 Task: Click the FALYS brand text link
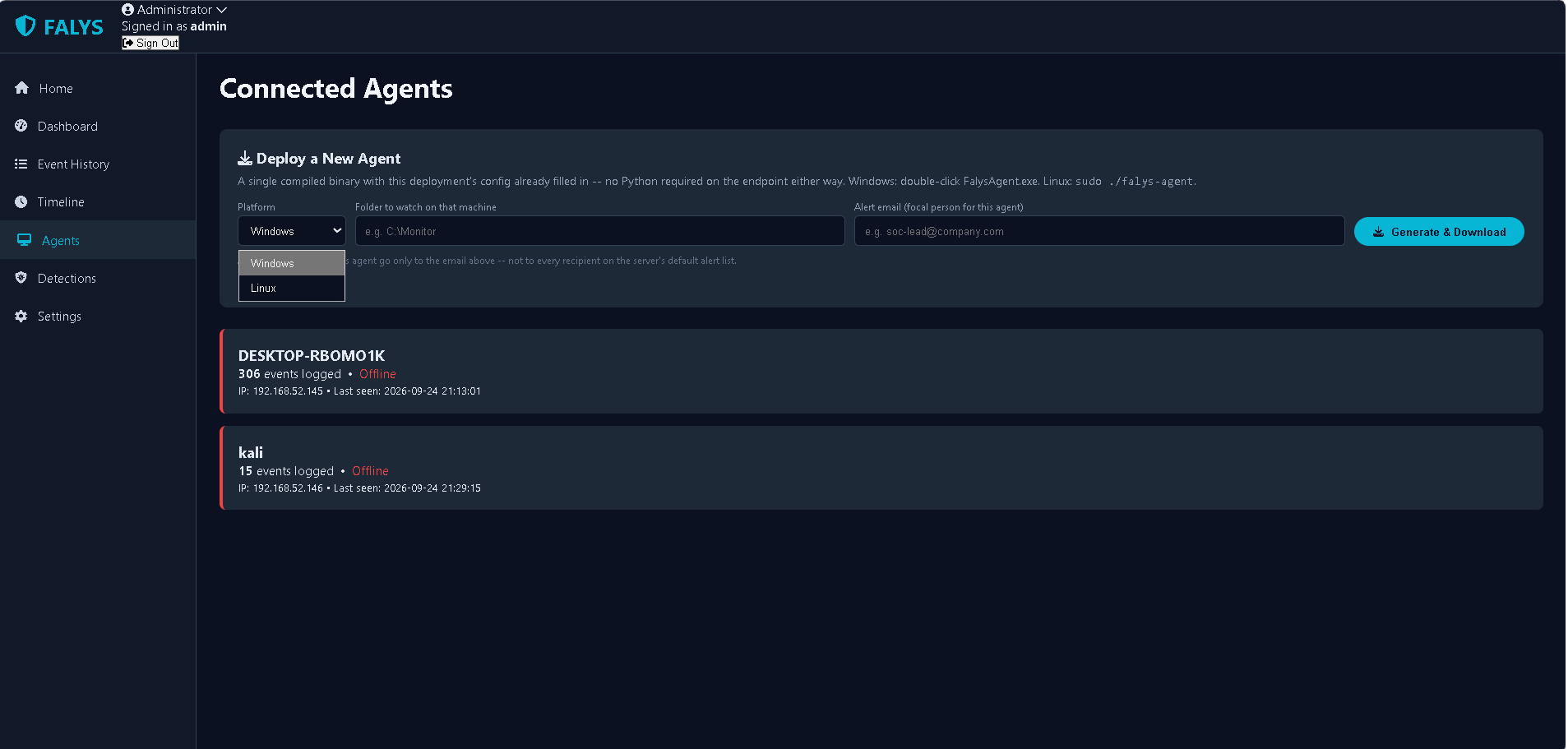[73, 27]
